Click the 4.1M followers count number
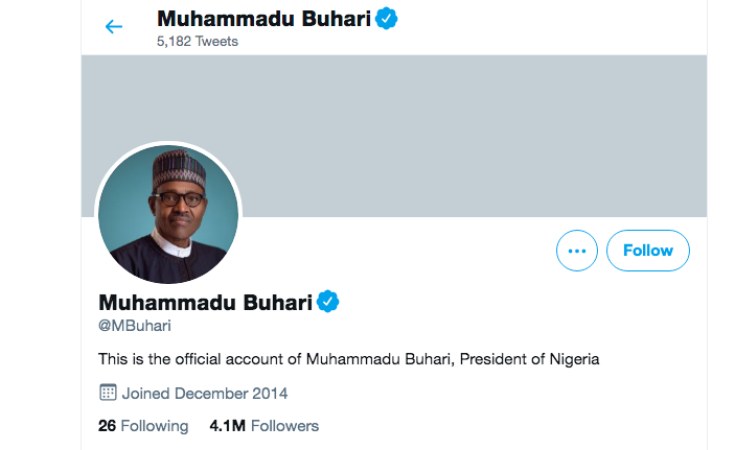735x450 pixels. tap(227, 426)
